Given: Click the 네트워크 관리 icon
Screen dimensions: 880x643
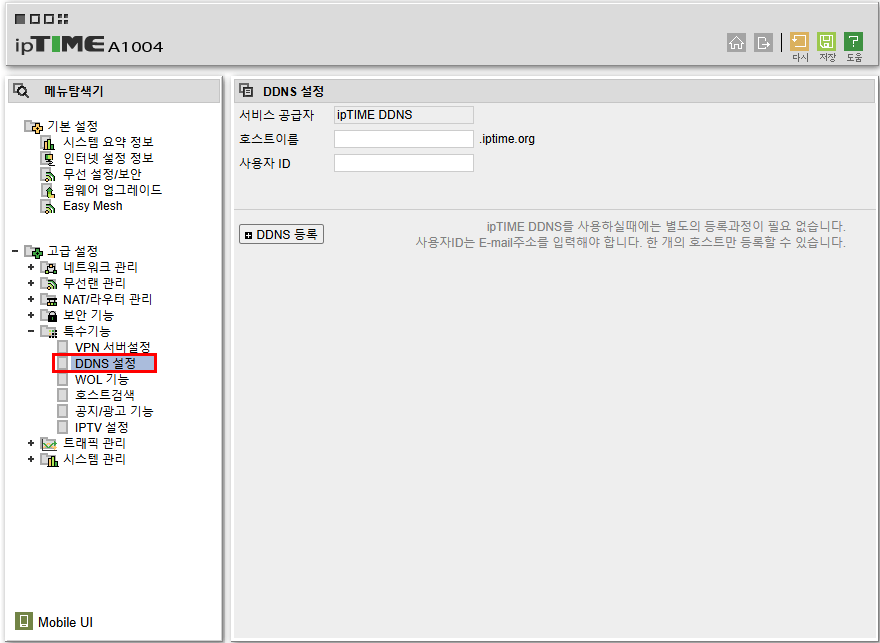Looking at the screenshot, I should (49, 268).
